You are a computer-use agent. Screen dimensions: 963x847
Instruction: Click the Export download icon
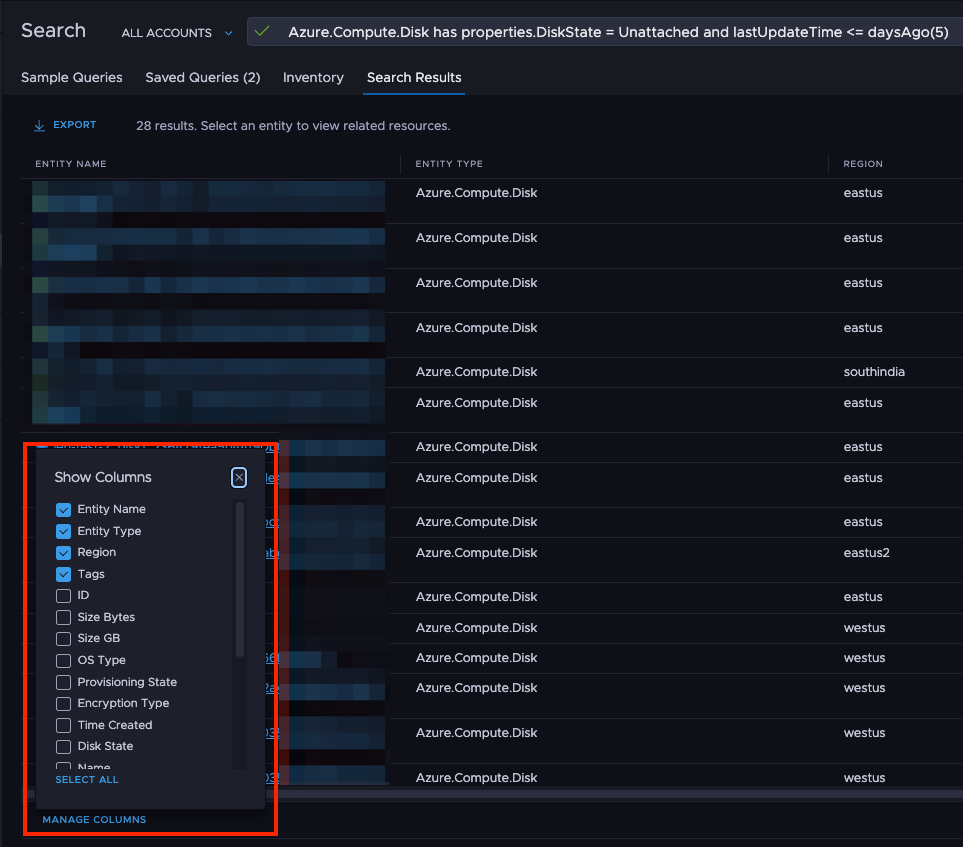[x=40, y=124]
